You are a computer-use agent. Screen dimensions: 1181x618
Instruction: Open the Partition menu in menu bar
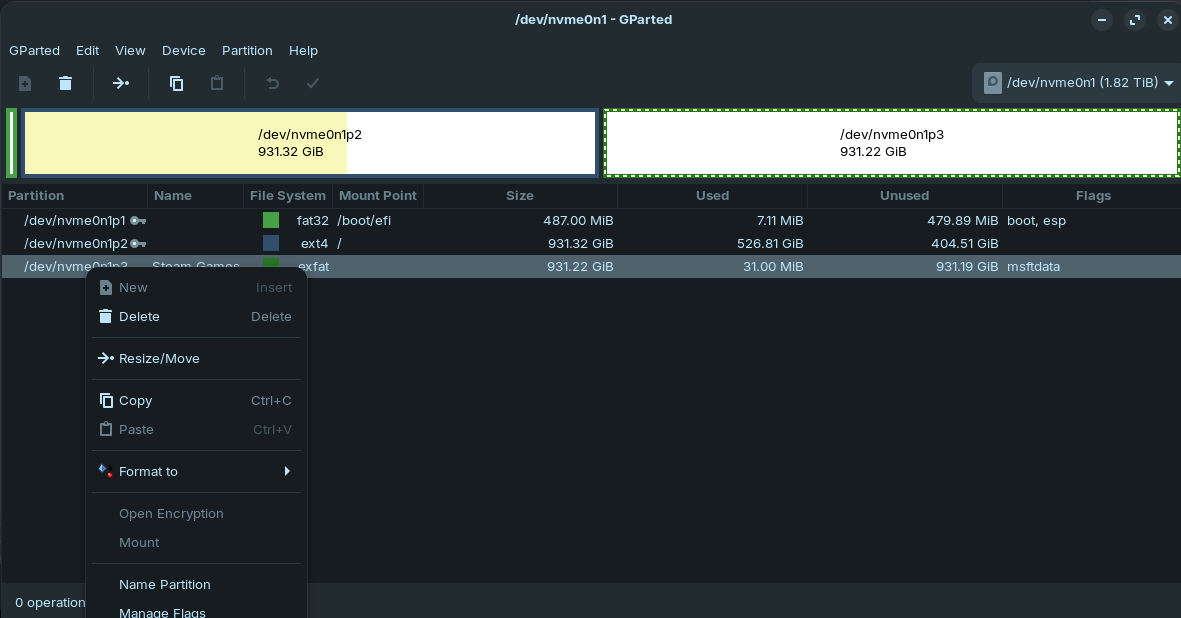tap(247, 50)
